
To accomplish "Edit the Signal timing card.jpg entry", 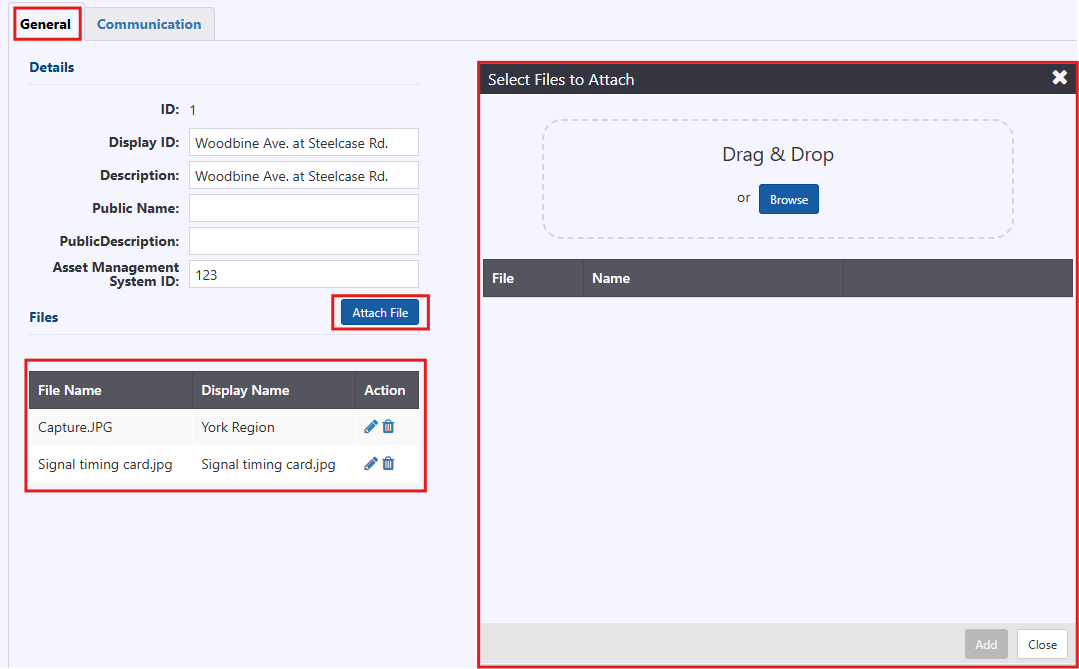I will pos(371,464).
